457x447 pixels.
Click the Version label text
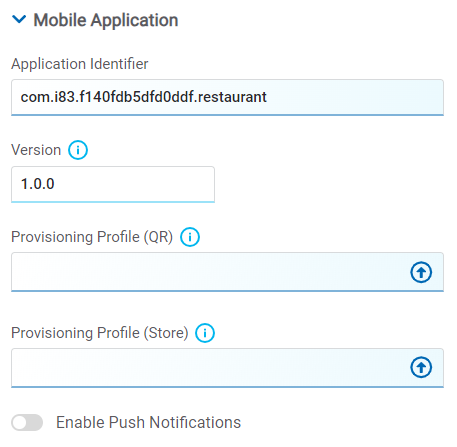point(36,150)
